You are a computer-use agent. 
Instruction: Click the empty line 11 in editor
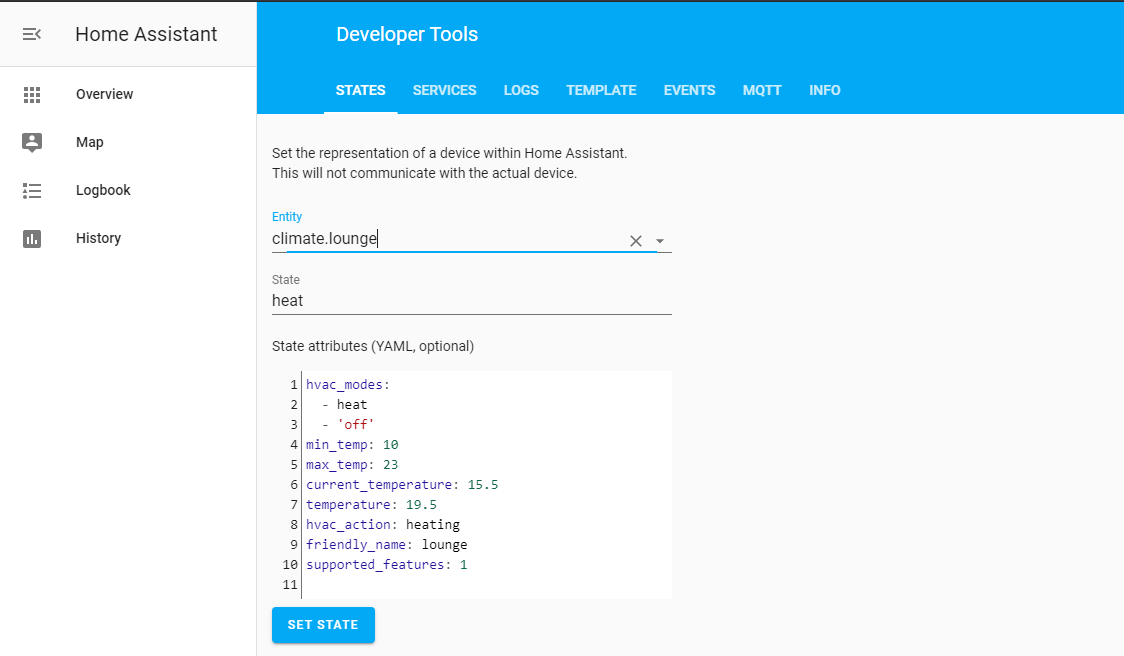click(487, 586)
